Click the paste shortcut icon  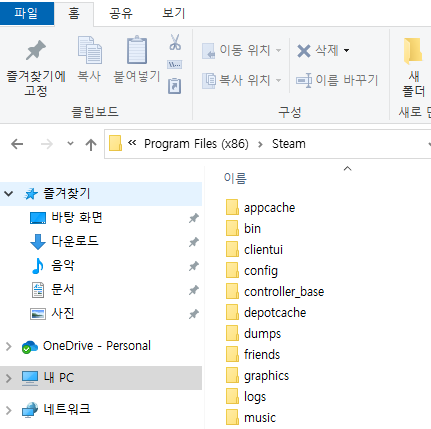[175, 86]
